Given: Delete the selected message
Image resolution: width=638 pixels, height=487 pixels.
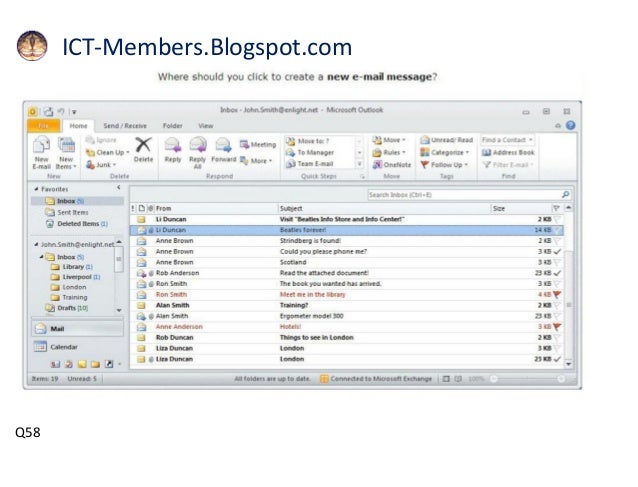Looking at the screenshot, I should (143, 149).
